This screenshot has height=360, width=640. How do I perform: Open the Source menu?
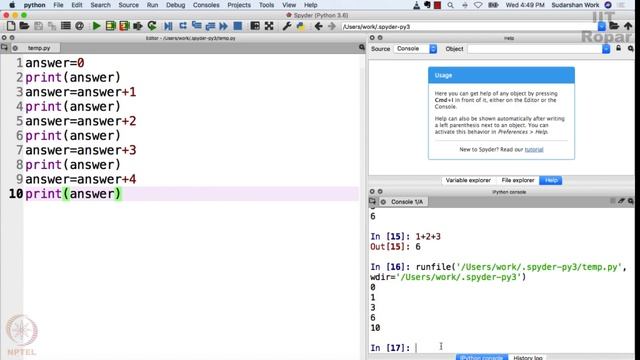tap(129, 5)
